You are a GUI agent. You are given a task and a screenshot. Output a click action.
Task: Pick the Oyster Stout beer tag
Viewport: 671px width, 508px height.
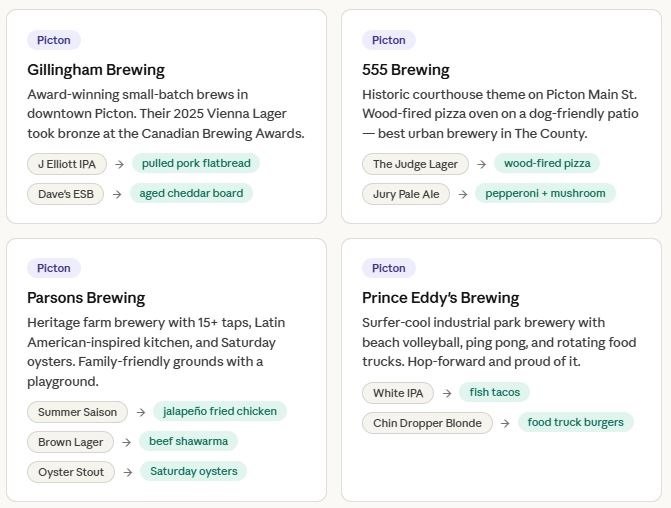pos(70,472)
